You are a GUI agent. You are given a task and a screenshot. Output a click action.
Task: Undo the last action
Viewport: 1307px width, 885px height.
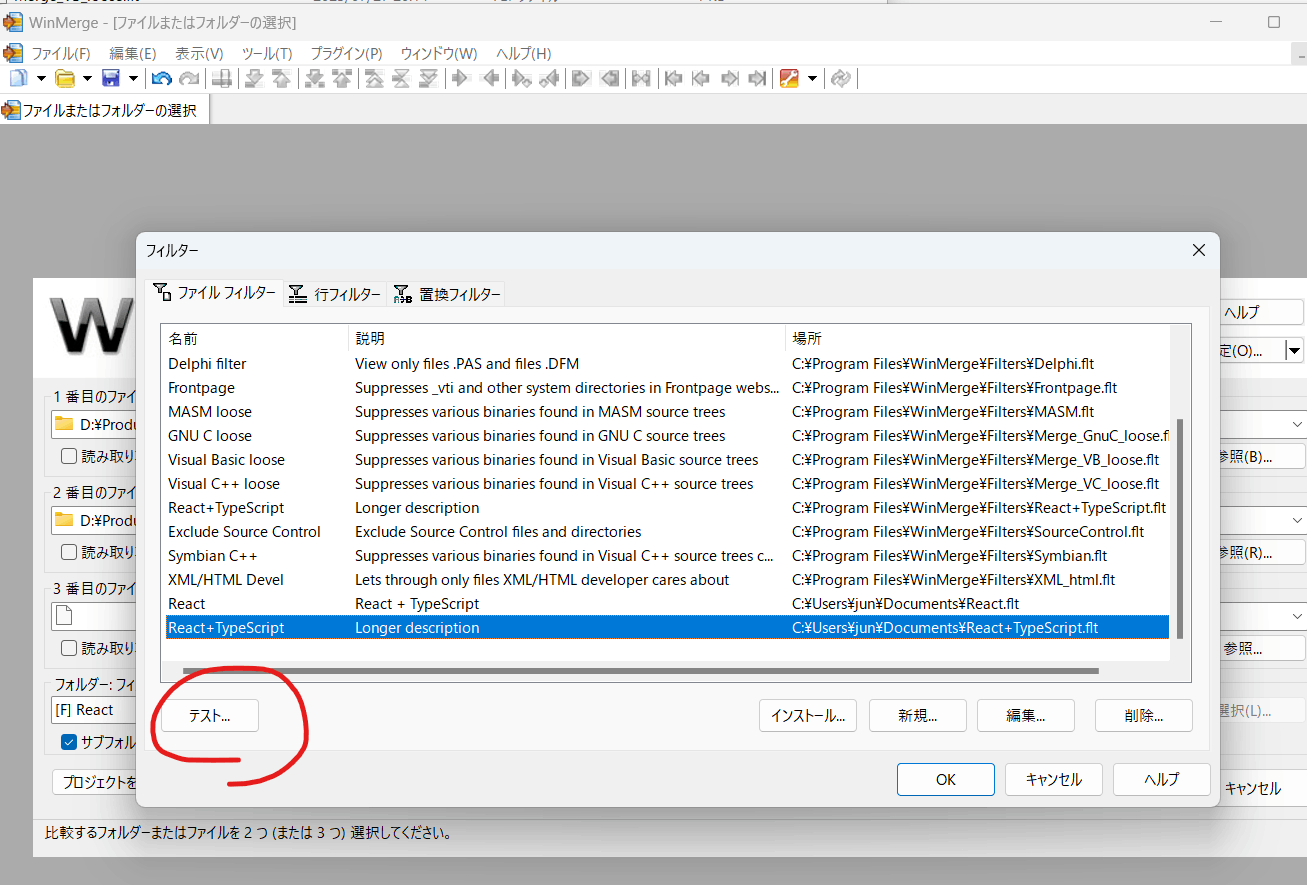pos(161,78)
